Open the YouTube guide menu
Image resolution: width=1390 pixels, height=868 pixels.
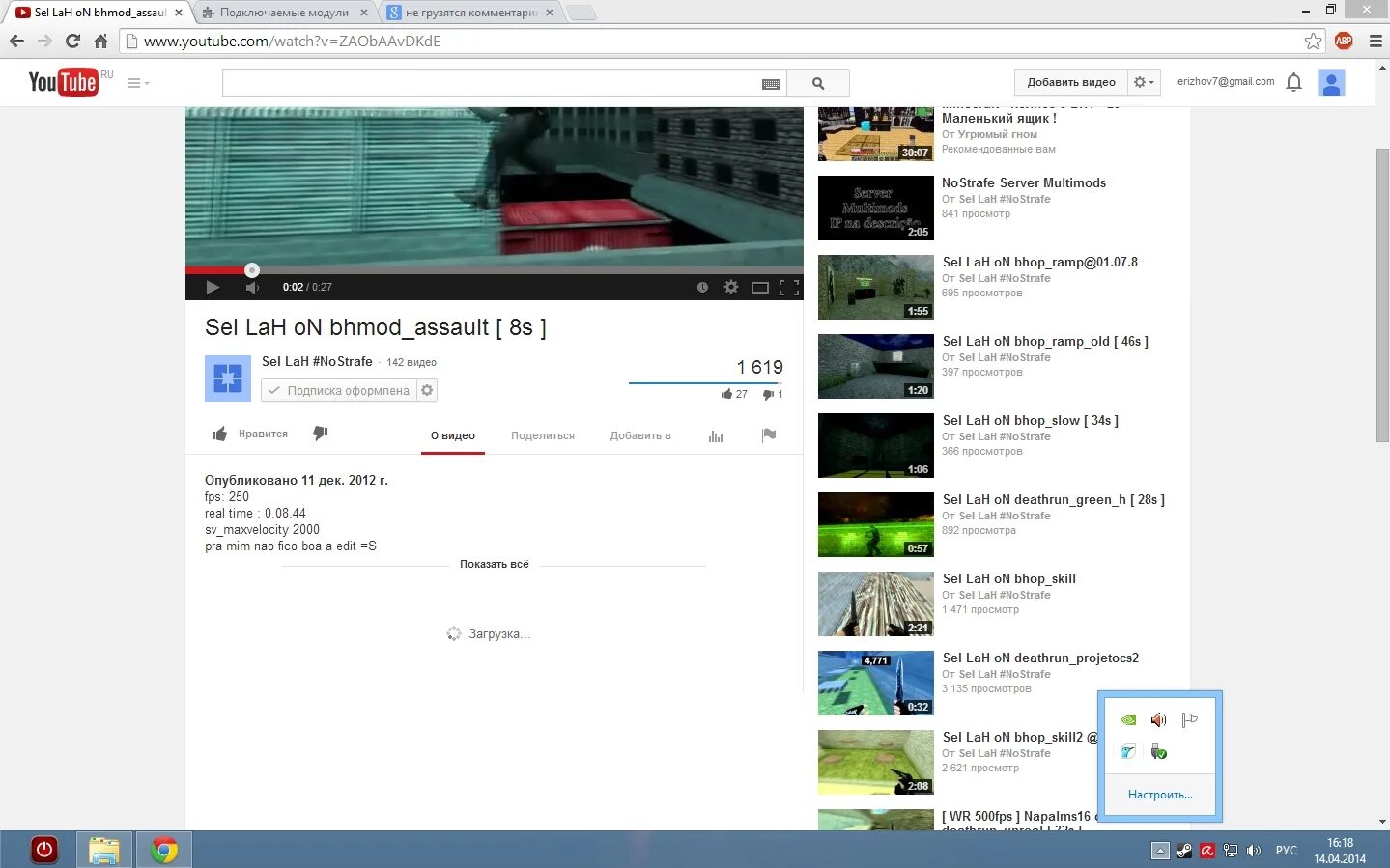138,83
